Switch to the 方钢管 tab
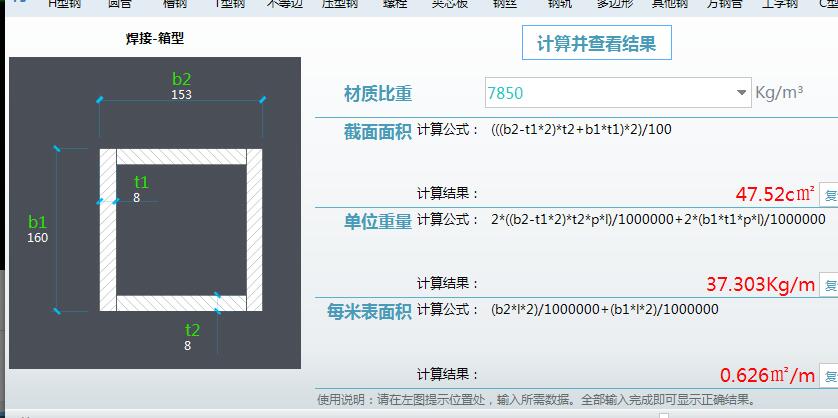Image resolution: width=838 pixels, height=418 pixels. pyautogui.click(x=724, y=4)
